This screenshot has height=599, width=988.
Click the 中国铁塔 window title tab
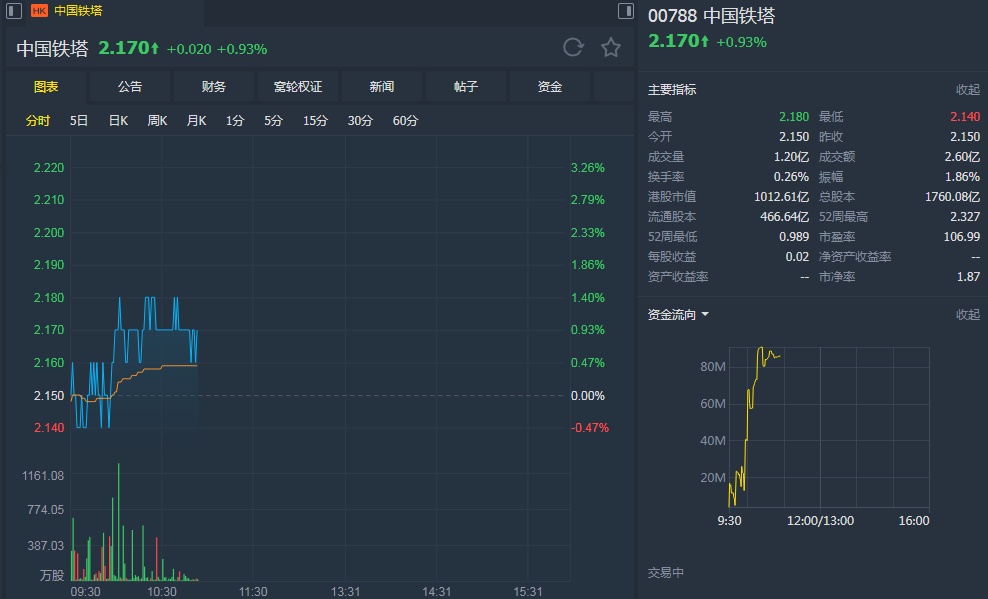78,11
